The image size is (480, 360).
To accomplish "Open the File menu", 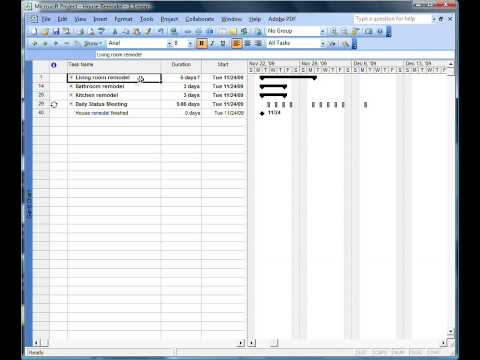I will [46, 19].
